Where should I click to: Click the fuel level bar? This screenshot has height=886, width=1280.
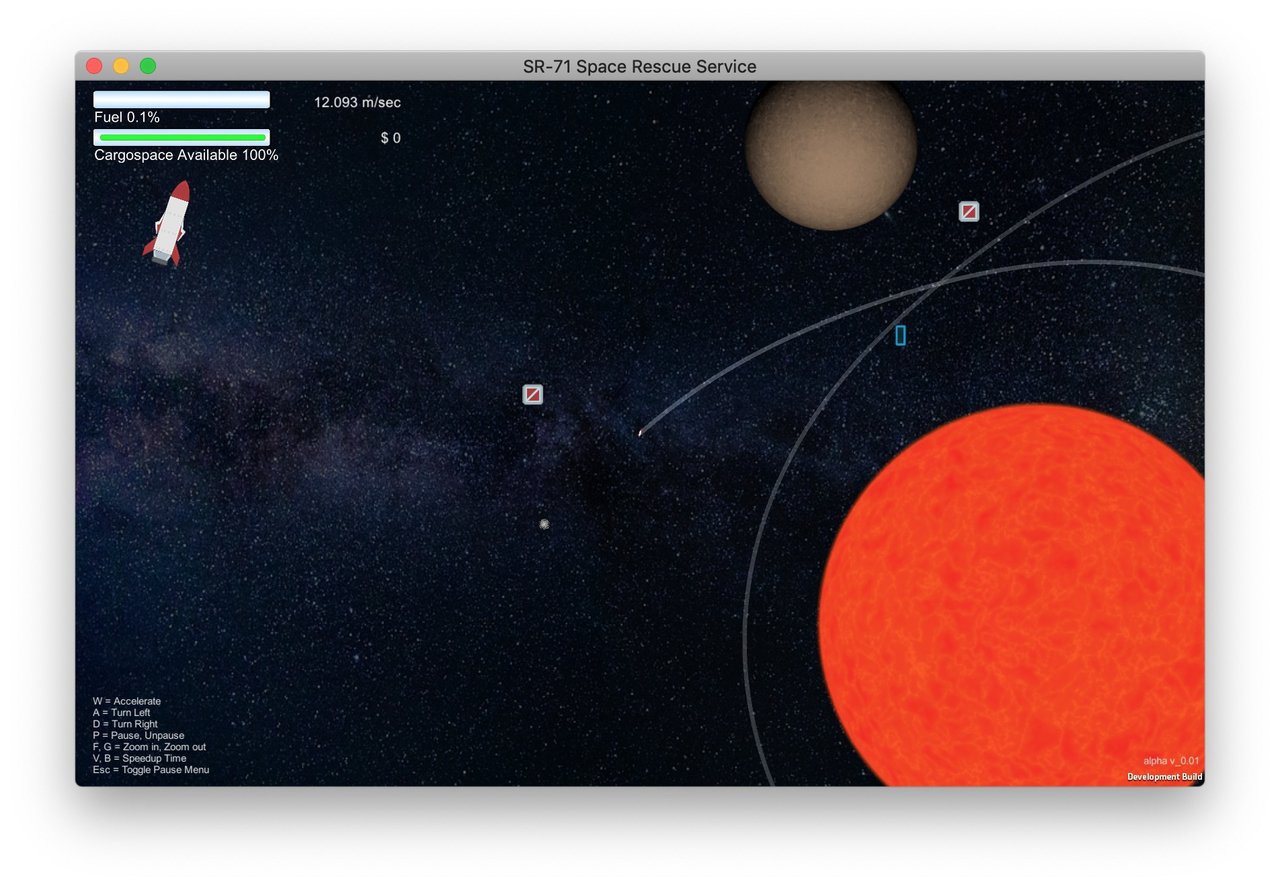click(182, 100)
